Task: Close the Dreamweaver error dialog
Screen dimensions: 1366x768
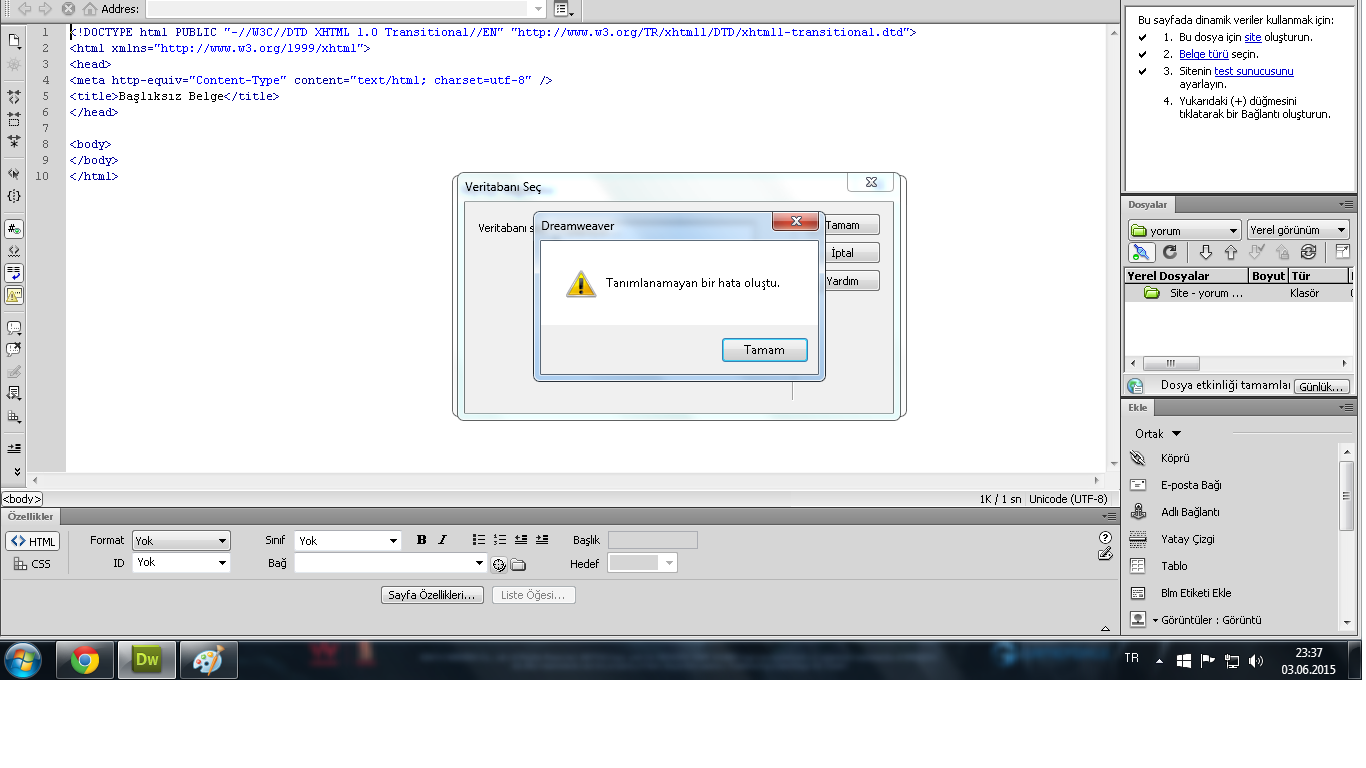Action: coord(795,221)
